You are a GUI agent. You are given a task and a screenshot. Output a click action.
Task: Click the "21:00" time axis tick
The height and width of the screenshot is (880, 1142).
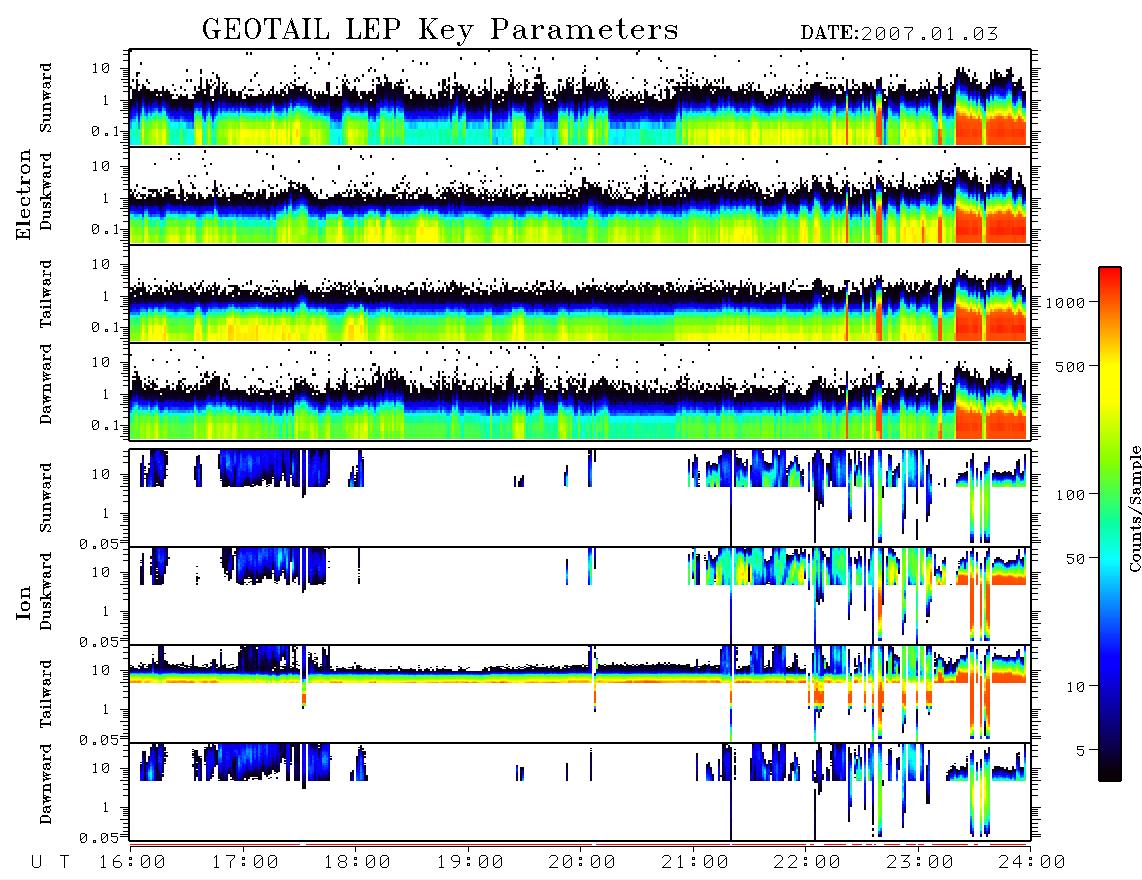coord(696,863)
